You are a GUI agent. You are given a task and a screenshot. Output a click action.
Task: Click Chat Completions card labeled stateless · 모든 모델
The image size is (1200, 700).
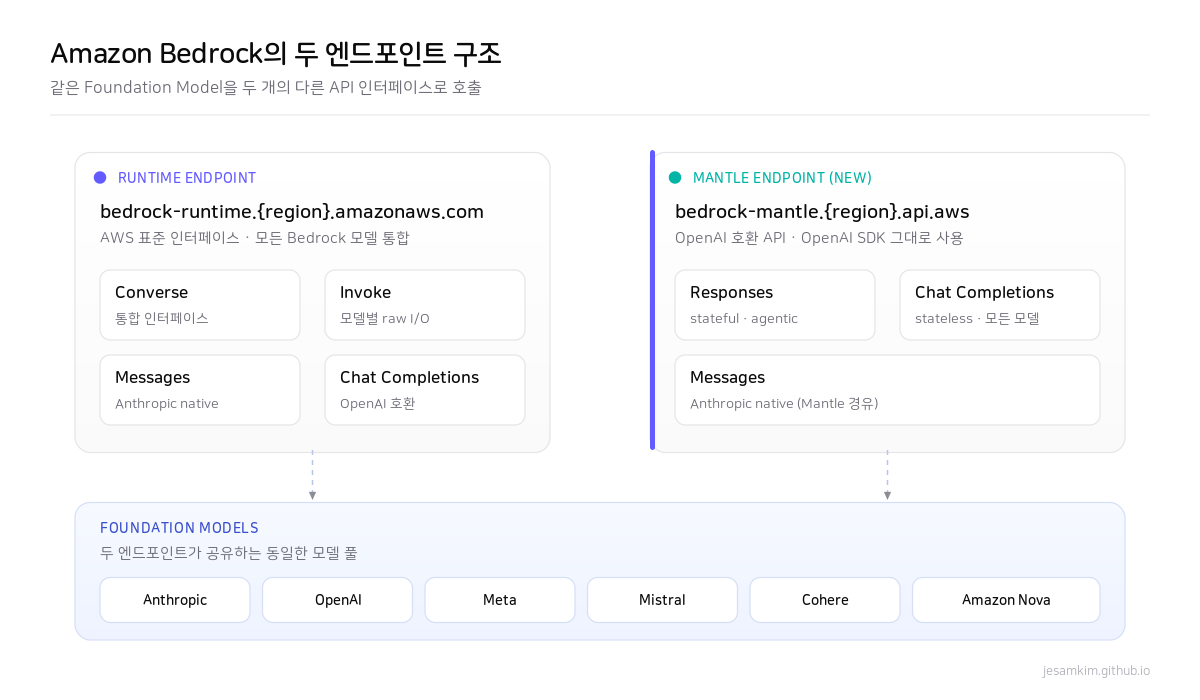(x=1000, y=305)
